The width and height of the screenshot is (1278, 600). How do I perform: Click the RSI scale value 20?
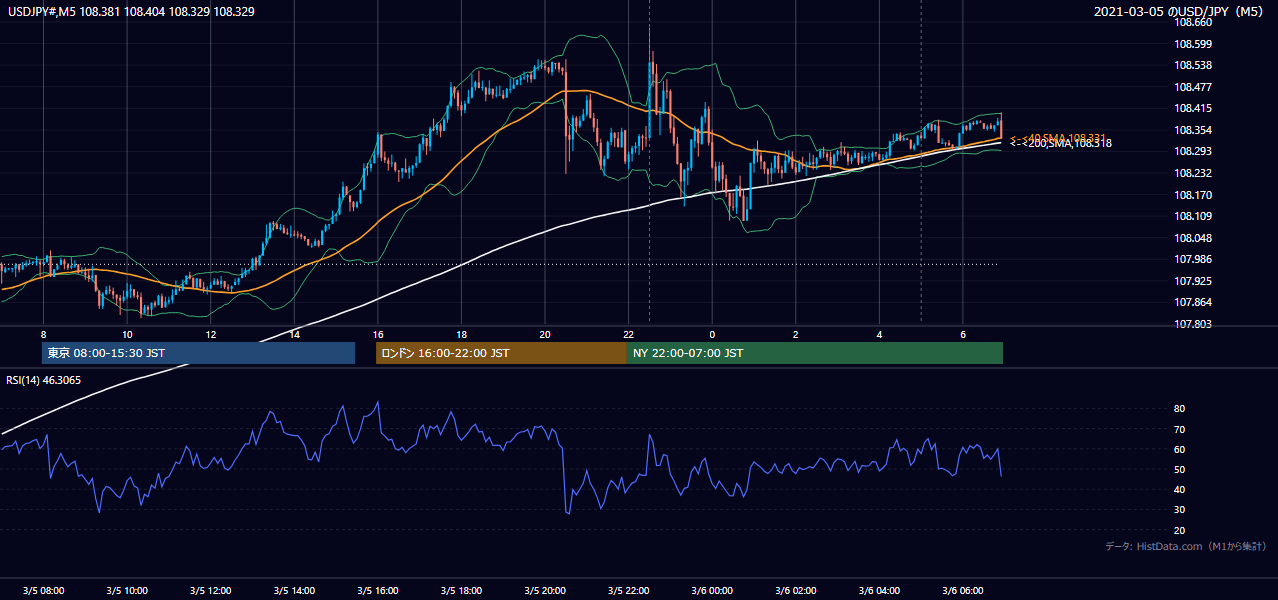[1179, 530]
